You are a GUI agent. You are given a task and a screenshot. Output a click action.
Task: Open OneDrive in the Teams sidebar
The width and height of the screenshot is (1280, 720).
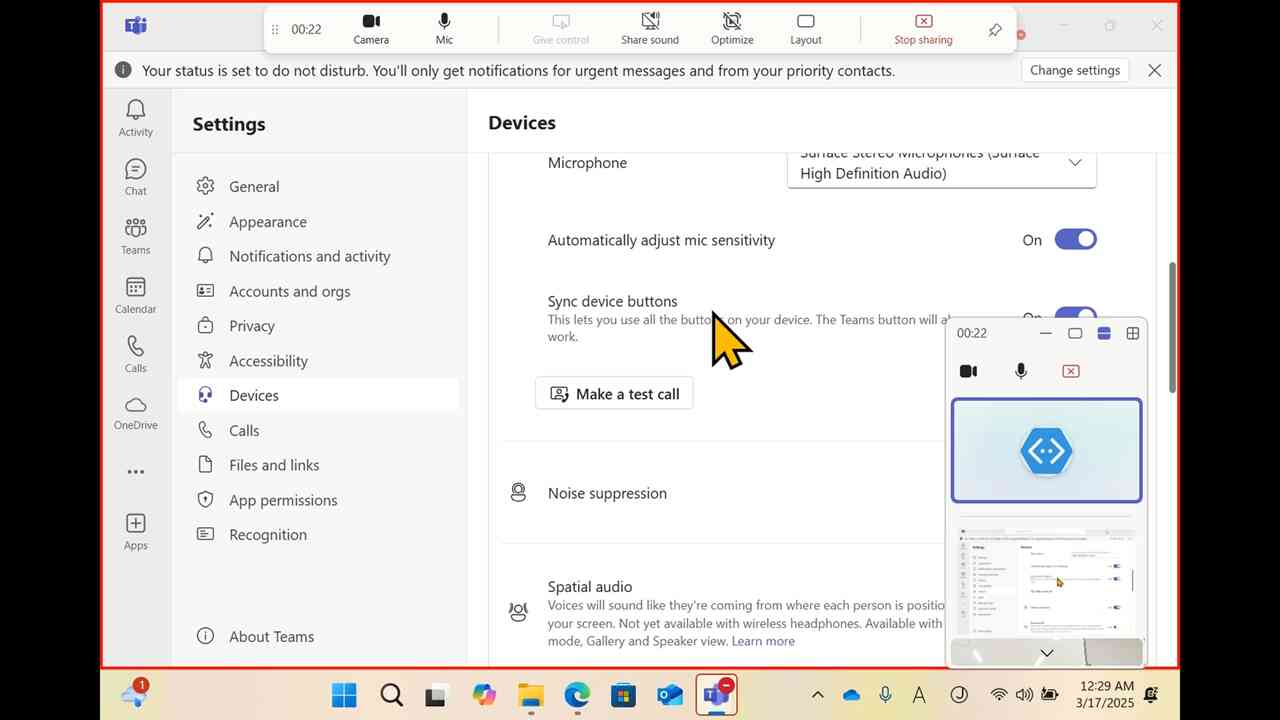coord(136,412)
